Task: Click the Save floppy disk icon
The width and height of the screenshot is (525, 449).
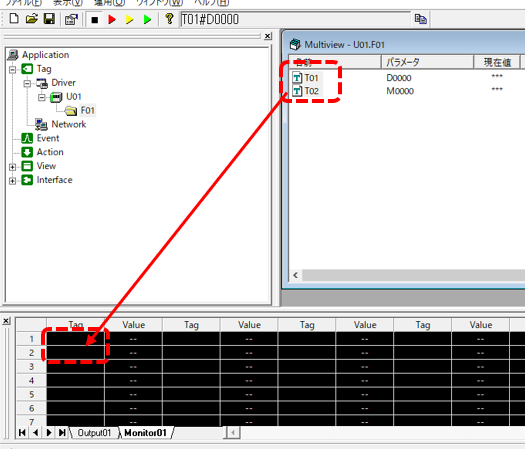Action: point(49,19)
